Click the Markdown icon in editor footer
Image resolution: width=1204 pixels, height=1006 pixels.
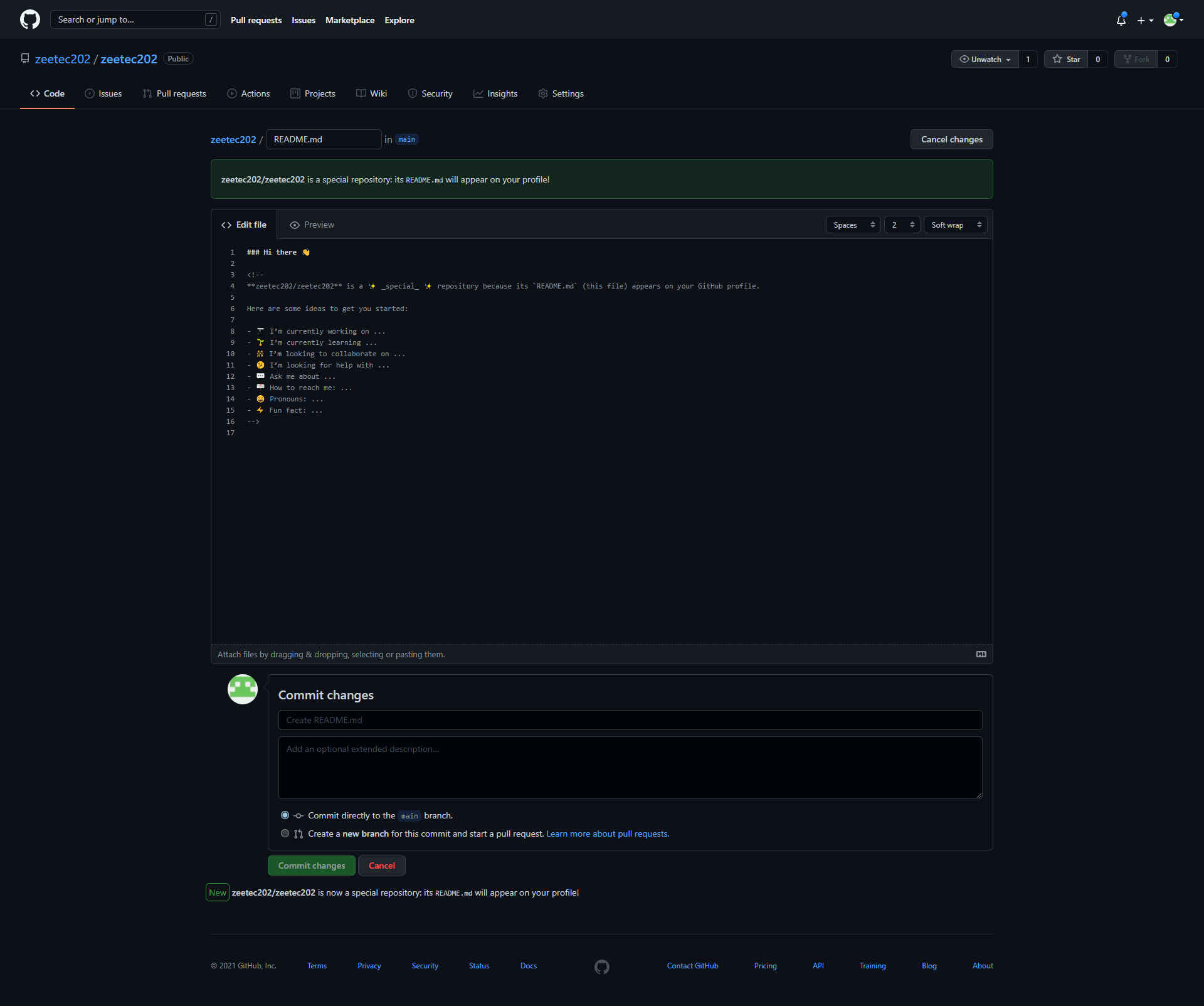point(981,654)
